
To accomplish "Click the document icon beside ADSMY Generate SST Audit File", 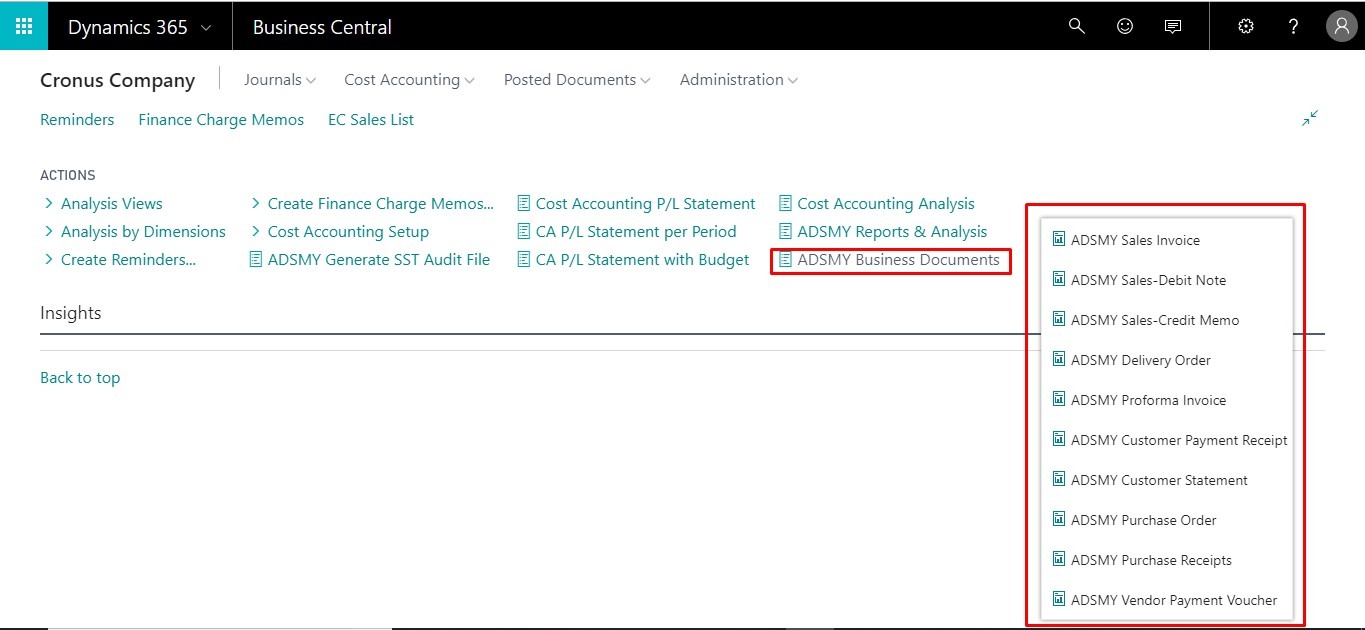I will (x=255, y=260).
